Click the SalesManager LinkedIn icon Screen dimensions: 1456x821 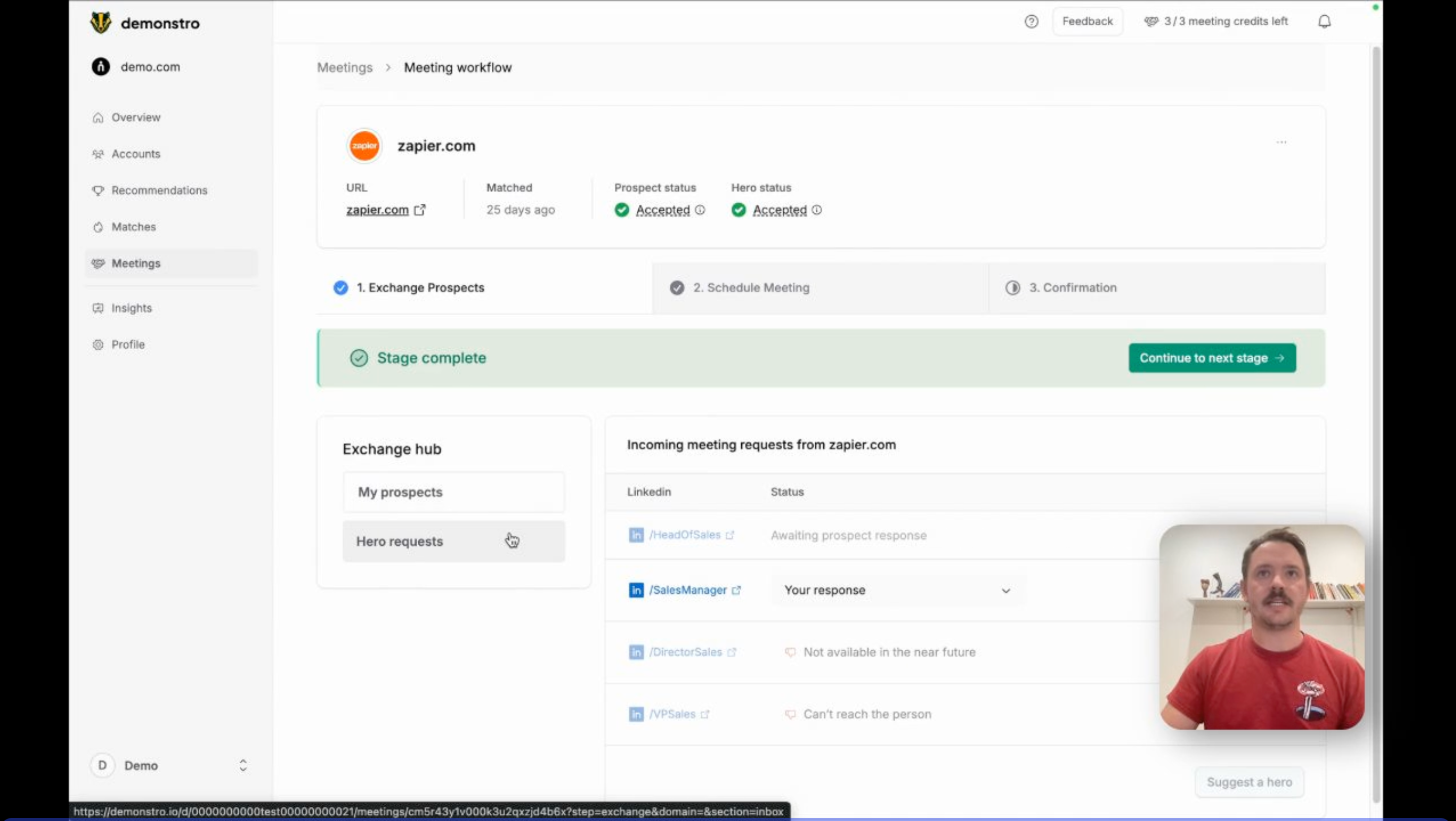pos(636,590)
